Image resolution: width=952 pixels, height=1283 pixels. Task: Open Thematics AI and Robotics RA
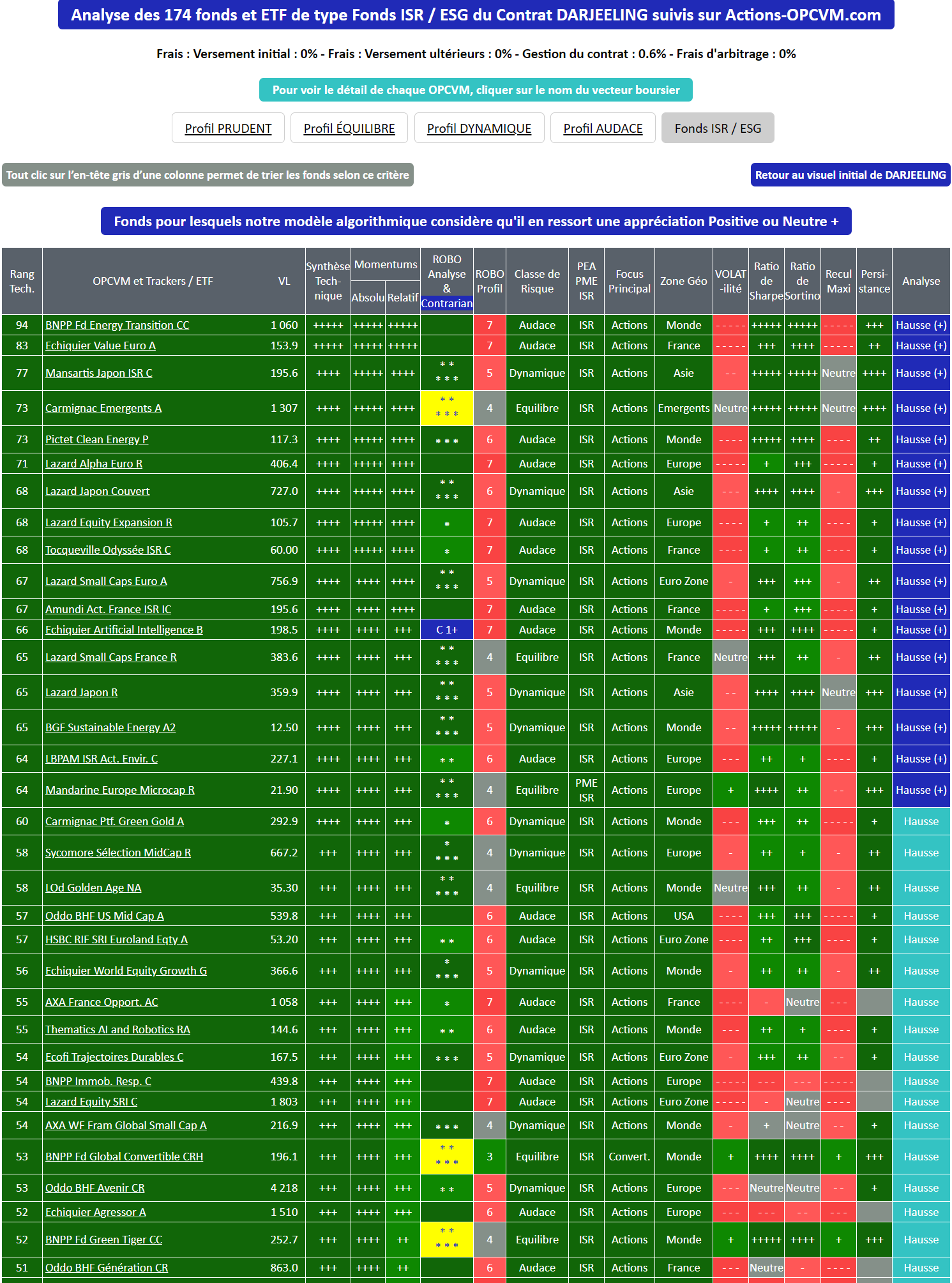pyautogui.click(x=117, y=1029)
